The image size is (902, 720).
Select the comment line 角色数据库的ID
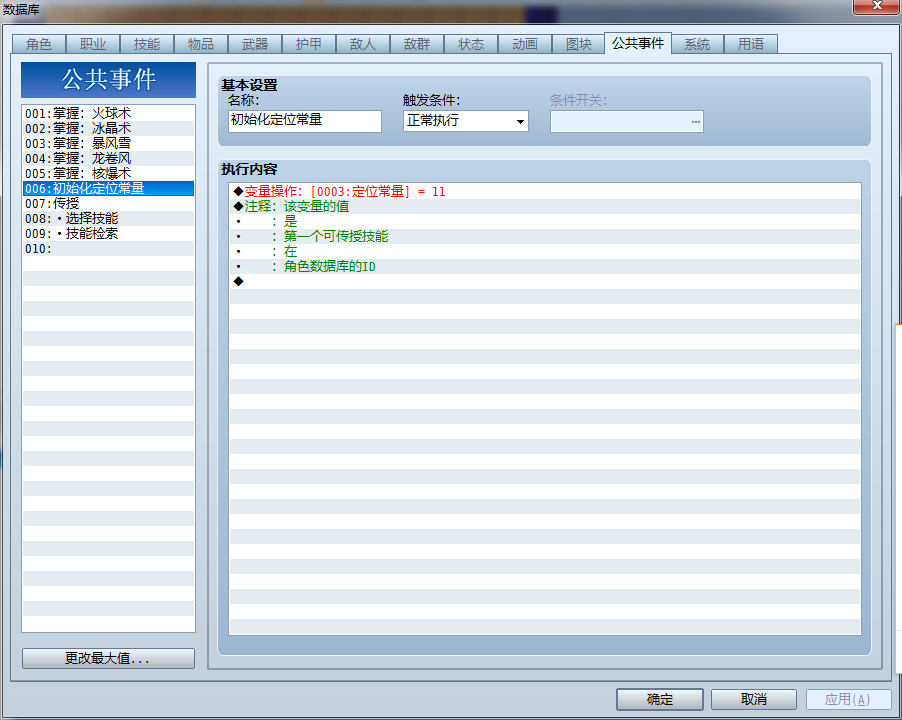point(545,266)
